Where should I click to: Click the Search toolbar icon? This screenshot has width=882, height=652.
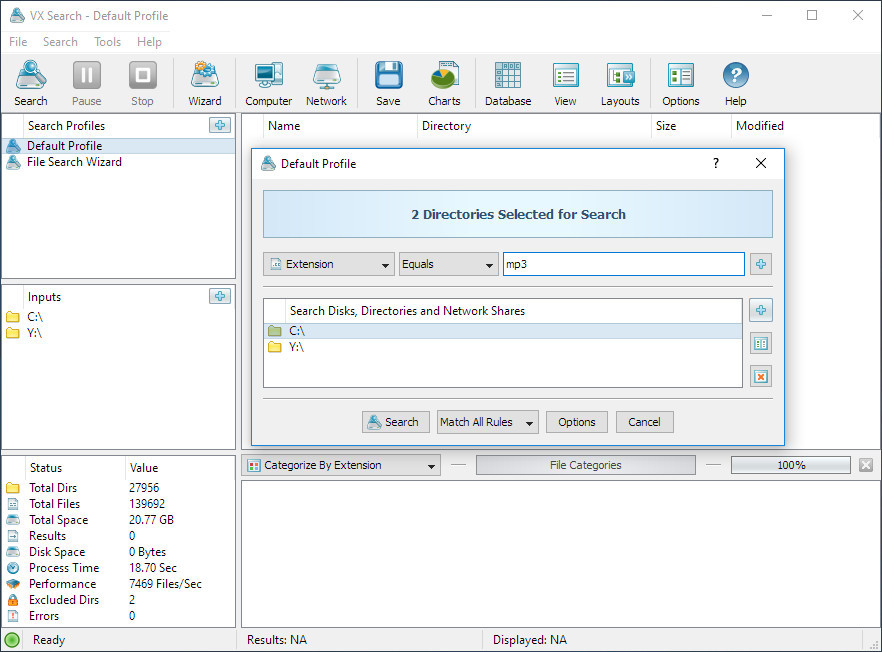point(31,83)
